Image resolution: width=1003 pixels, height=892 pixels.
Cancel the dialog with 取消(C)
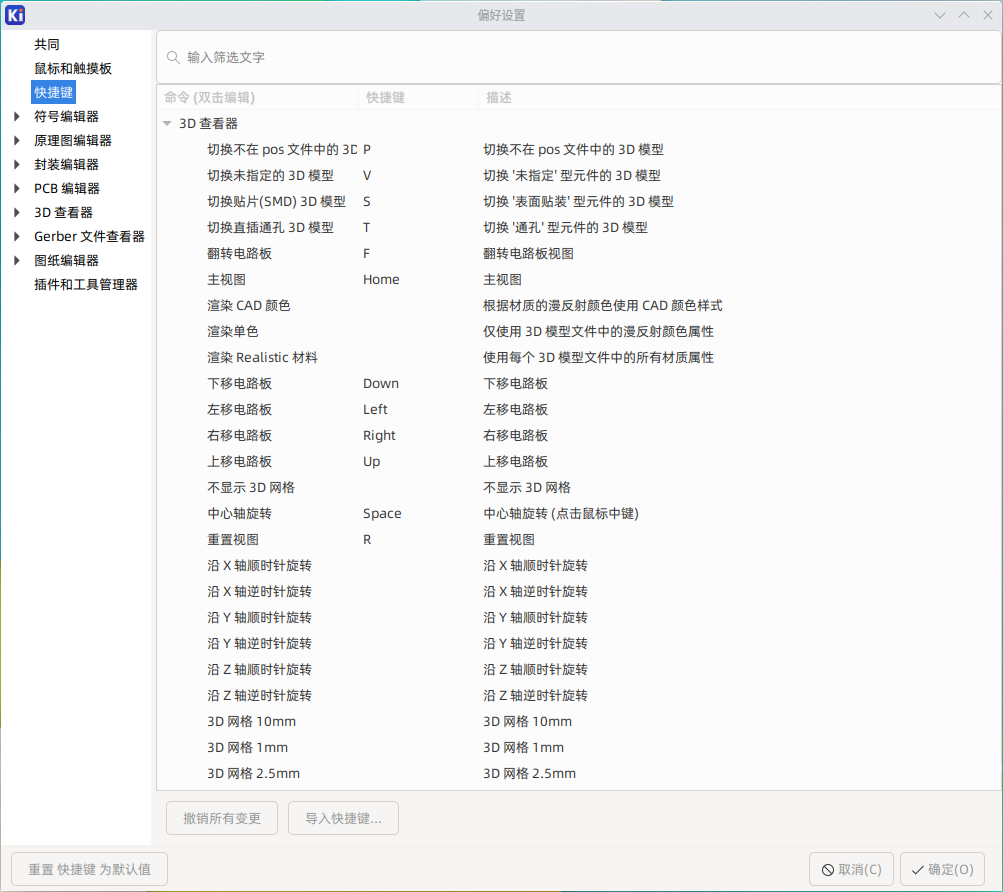click(851, 868)
